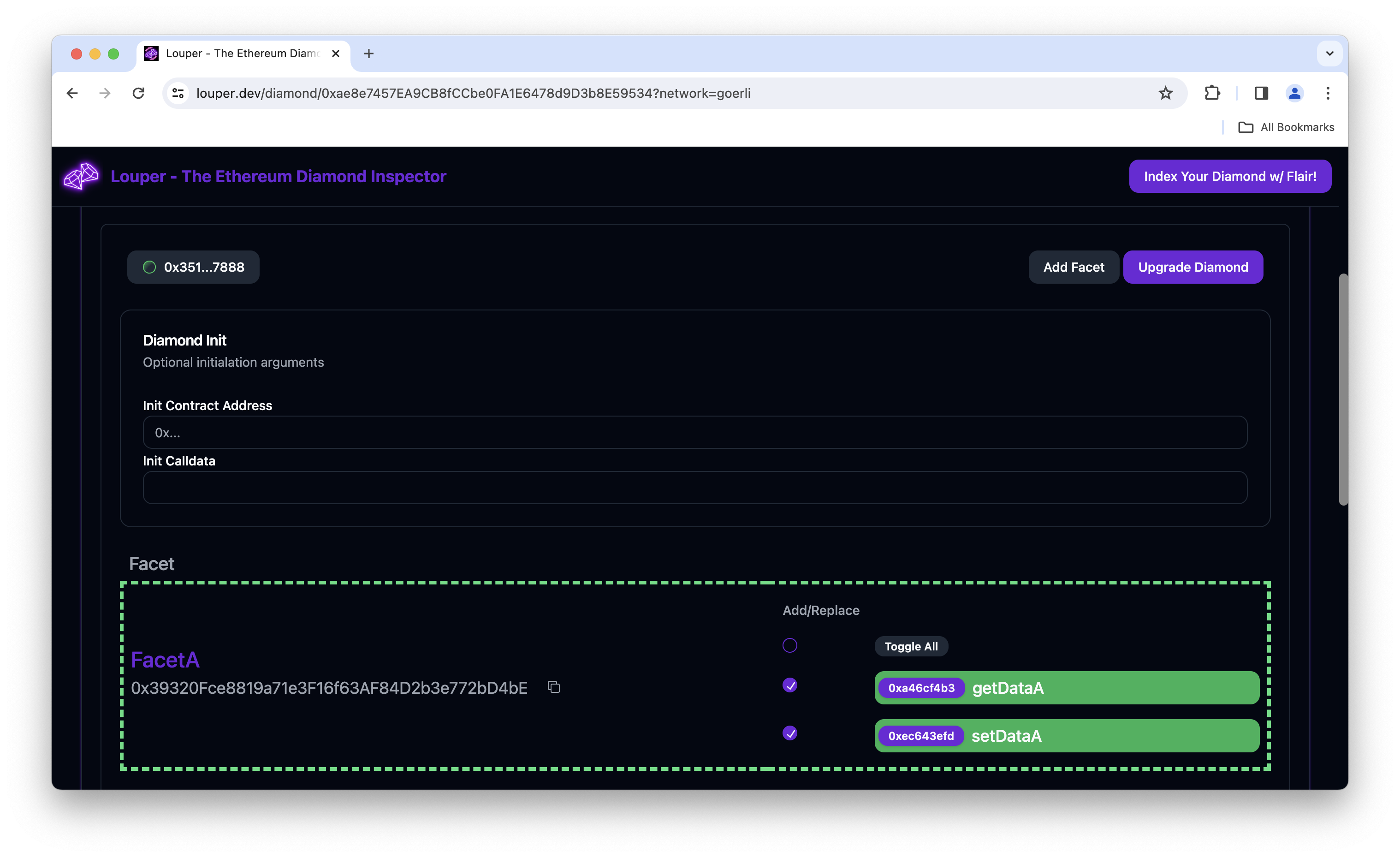Open the Chrome three-dot menu

tap(1328, 93)
